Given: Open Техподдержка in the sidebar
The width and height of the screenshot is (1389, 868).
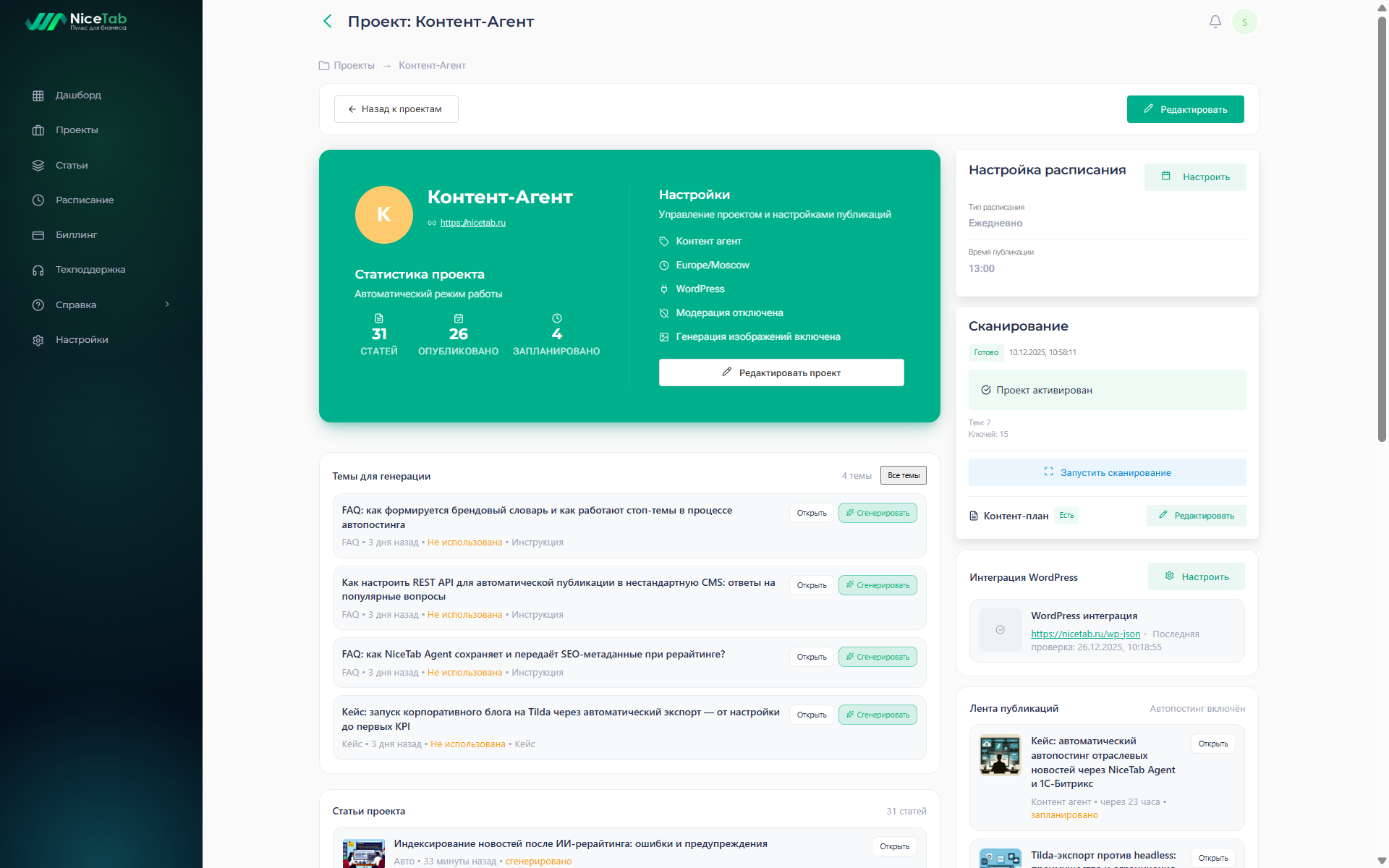Looking at the screenshot, I should (x=90, y=270).
